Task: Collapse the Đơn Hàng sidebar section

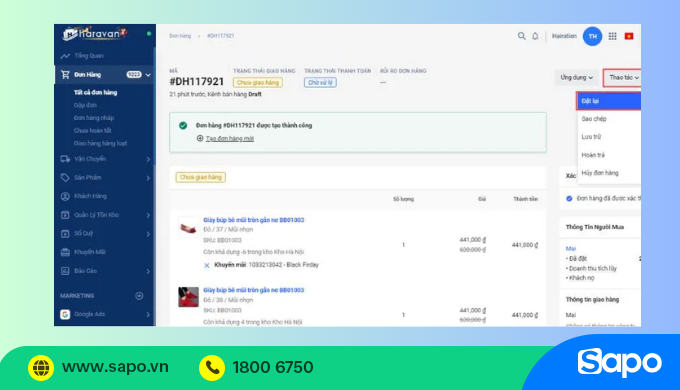Action: (x=148, y=75)
